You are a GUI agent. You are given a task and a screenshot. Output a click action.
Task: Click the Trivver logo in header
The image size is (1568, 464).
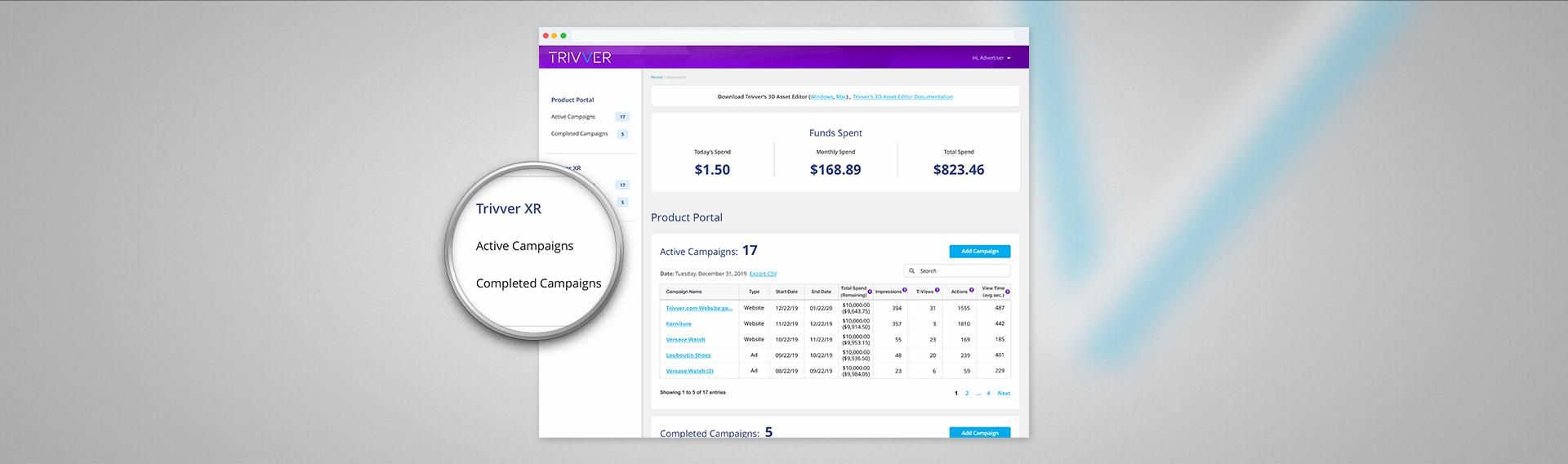click(579, 57)
